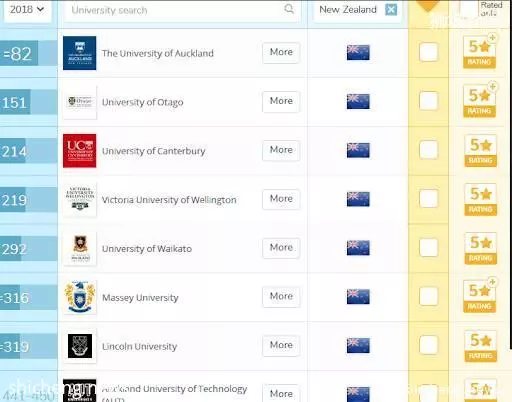This screenshot has height=402, width=512.
Task: Tick the compare checkbox for University of Auckland
Action: [x=428, y=52]
